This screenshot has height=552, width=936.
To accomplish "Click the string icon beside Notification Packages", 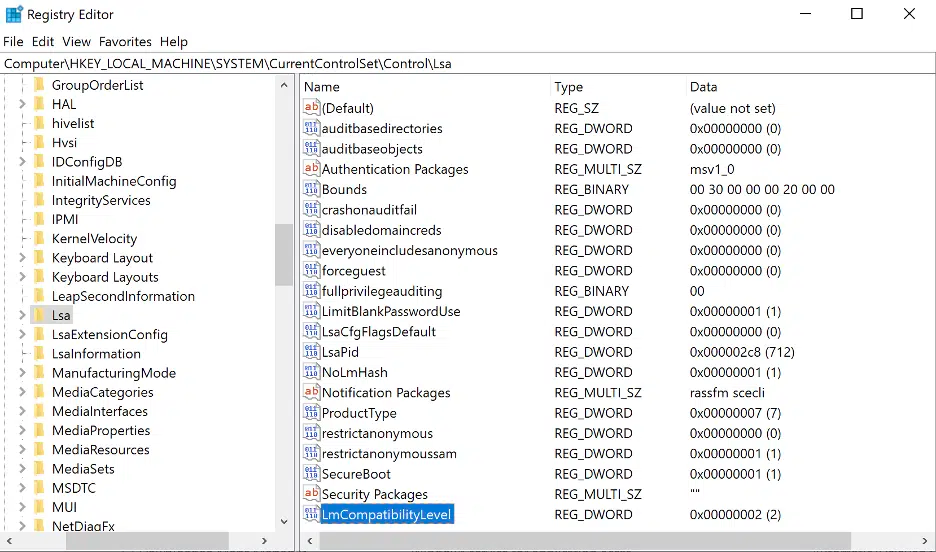I will 311,391.
